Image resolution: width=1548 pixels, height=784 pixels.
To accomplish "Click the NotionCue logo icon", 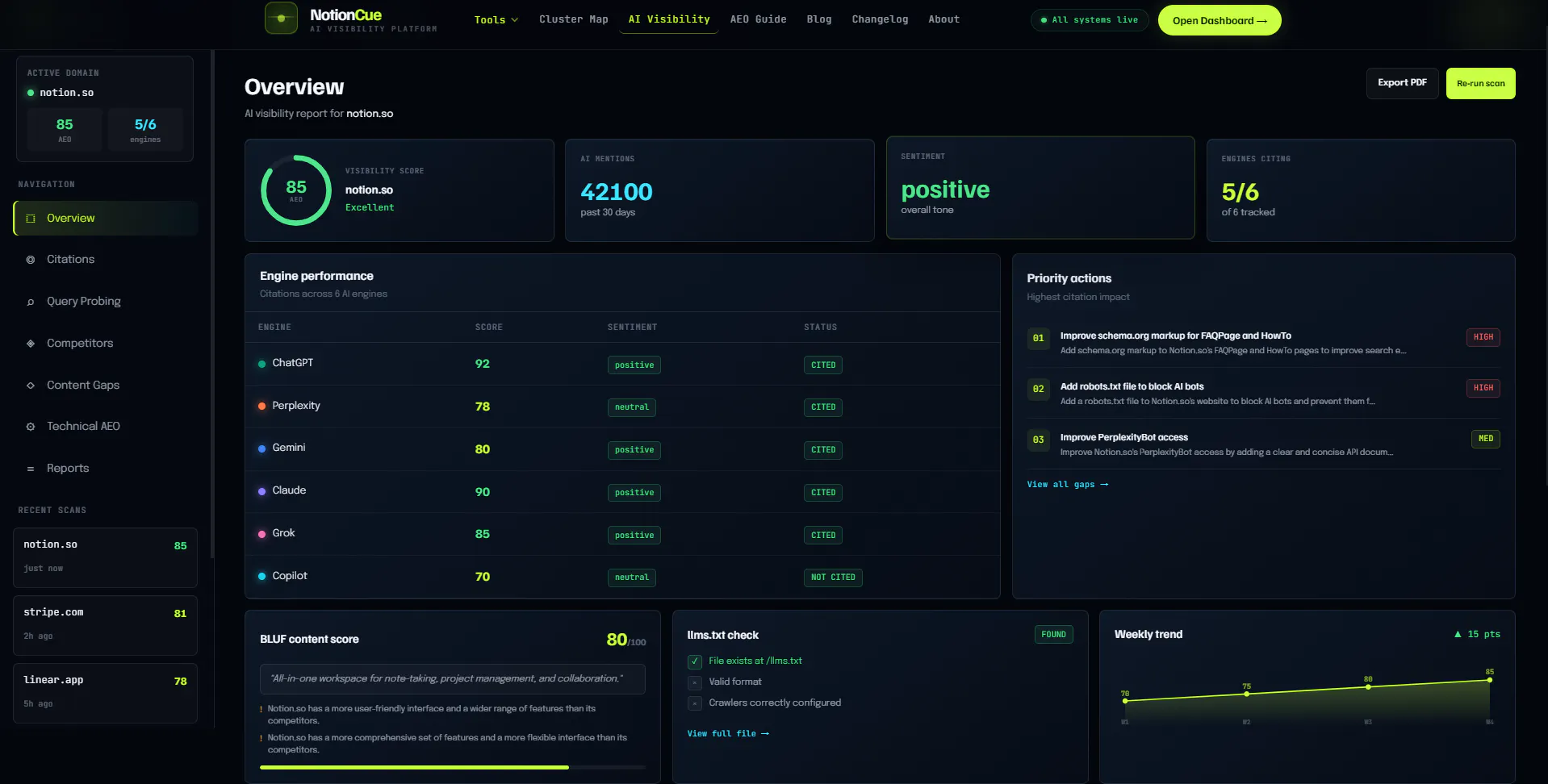I will [281, 18].
